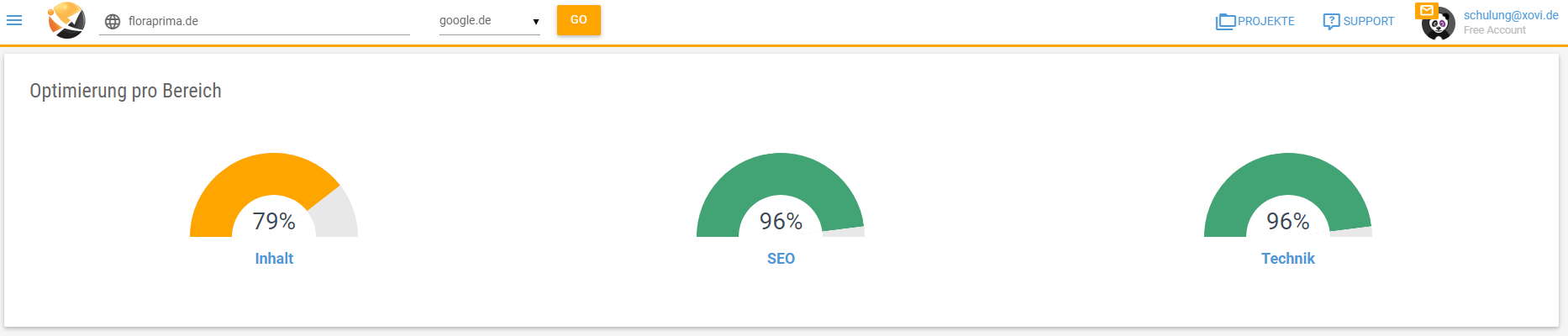The image size is (1568, 336).
Task: Click the orange GO button
Action: [x=579, y=20]
